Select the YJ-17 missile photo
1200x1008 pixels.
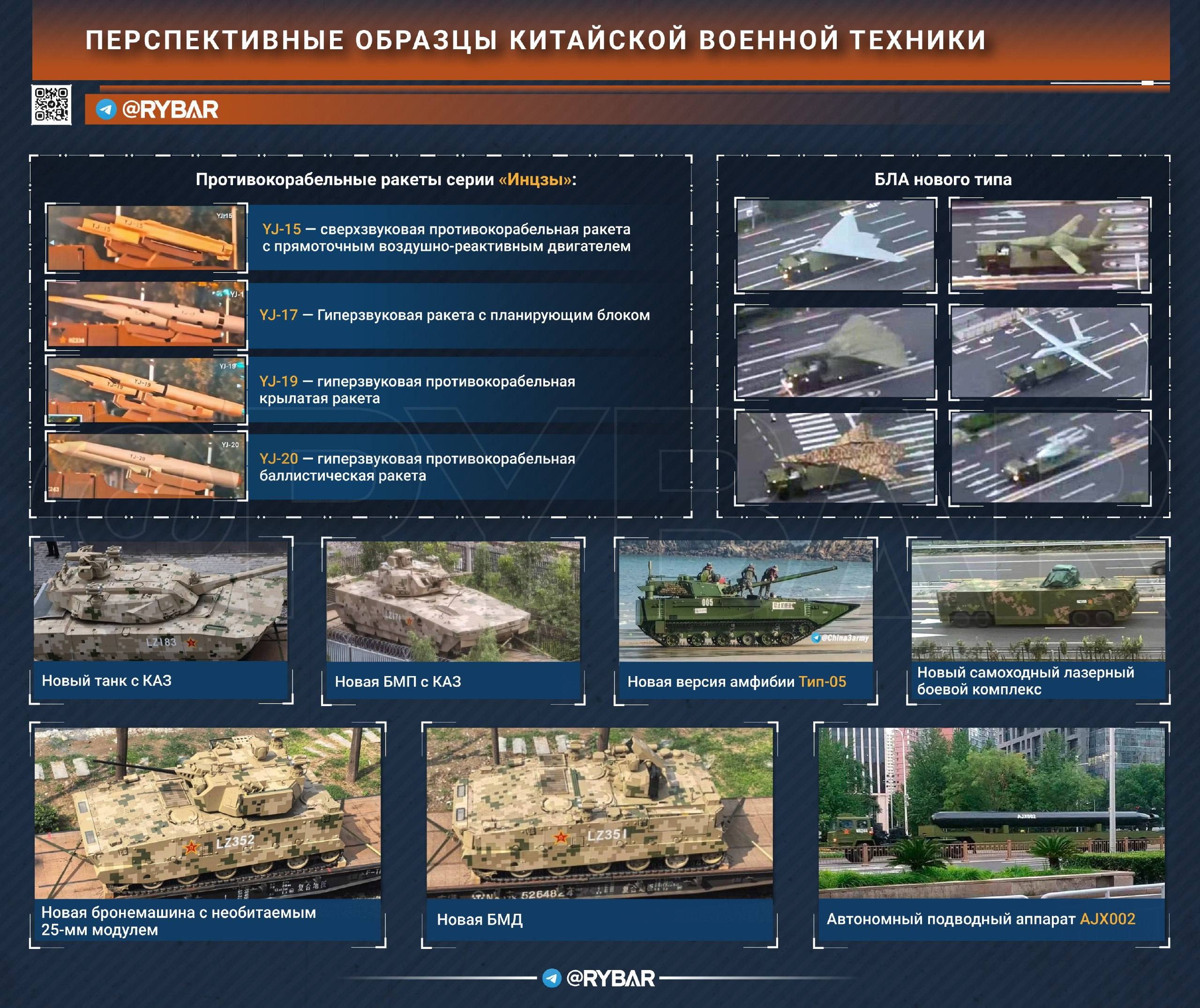[146, 314]
